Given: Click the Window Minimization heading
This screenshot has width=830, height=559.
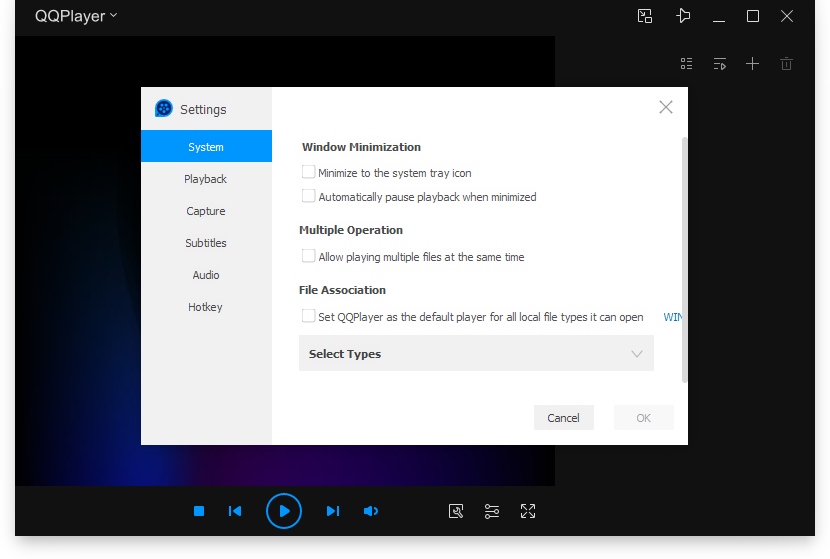Looking at the screenshot, I should tap(361, 147).
